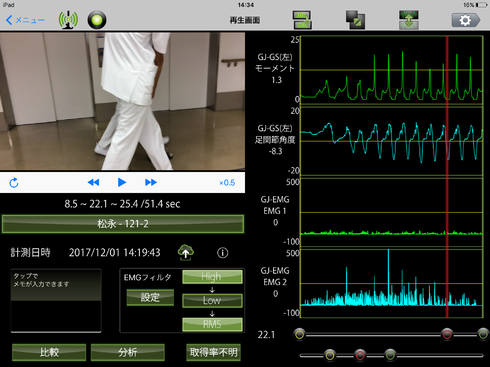Upload data with cloud icon
Image resolution: width=490 pixels, height=367 pixels.
186,252
